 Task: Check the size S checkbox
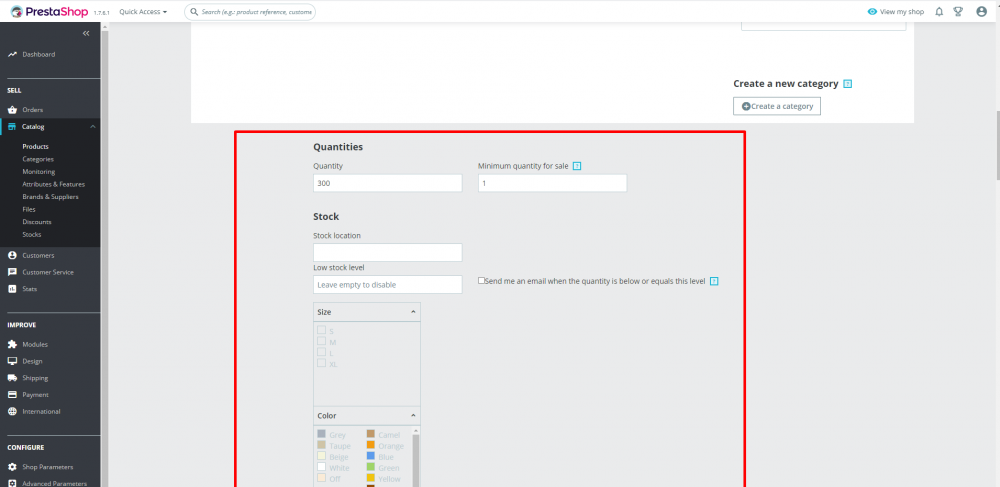(x=321, y=330)
